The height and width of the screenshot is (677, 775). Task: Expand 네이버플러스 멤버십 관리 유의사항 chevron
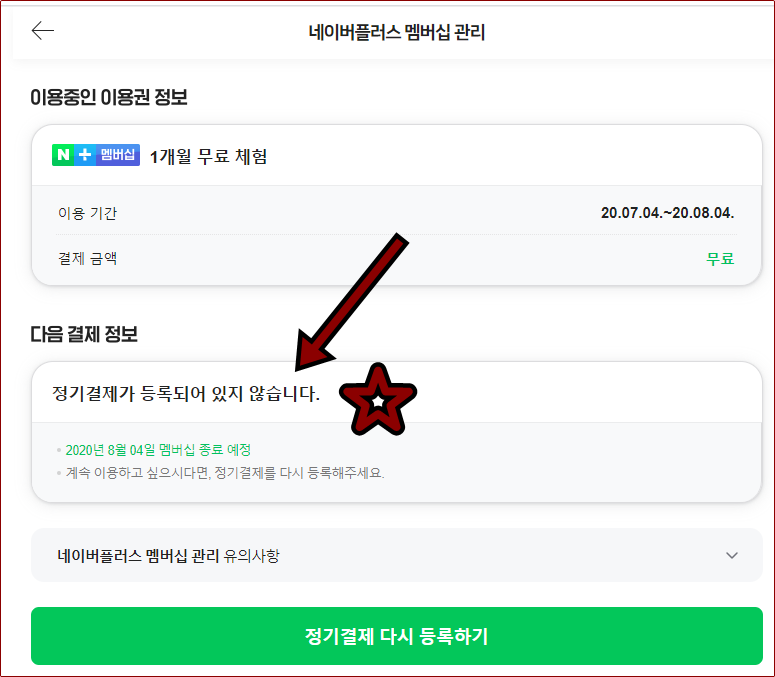click(x=732, y=555)
